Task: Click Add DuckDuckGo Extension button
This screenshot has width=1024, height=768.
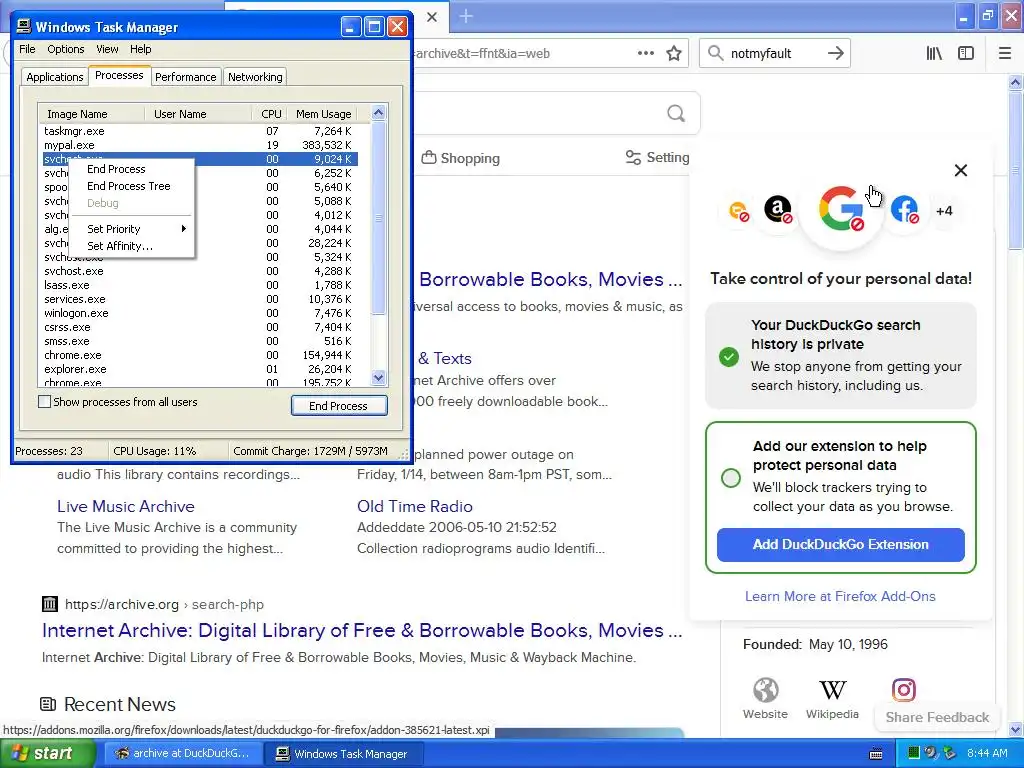Action: pyautogui.click(x=840, y=545)
